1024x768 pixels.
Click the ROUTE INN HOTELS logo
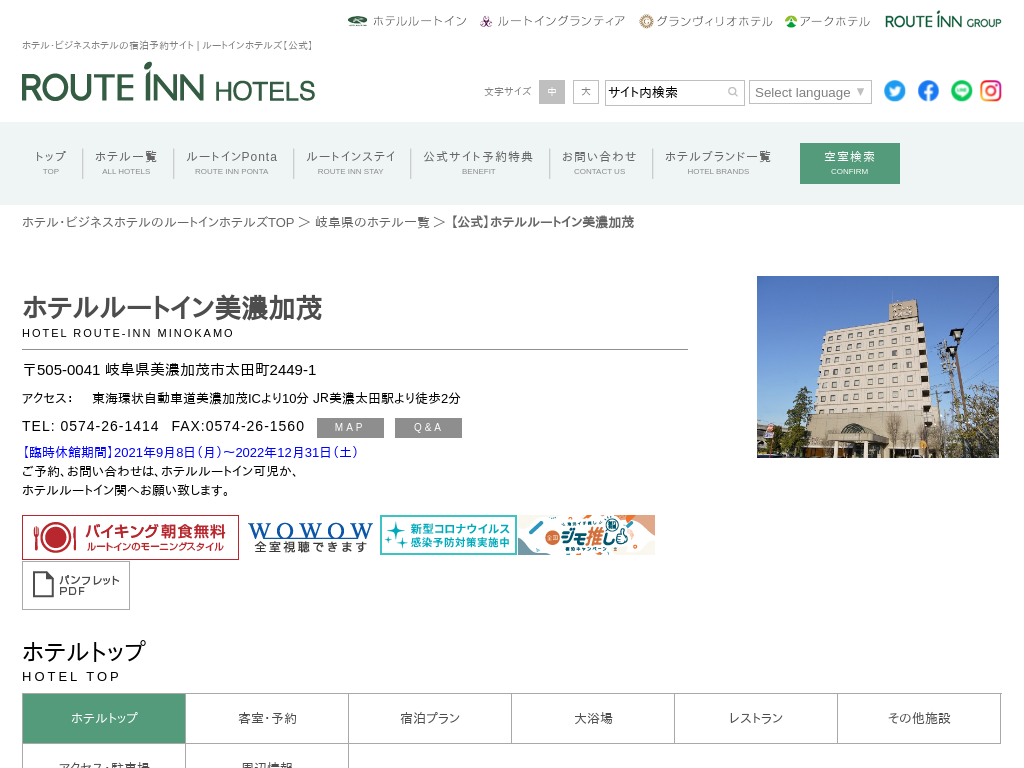tap(168, 83)
